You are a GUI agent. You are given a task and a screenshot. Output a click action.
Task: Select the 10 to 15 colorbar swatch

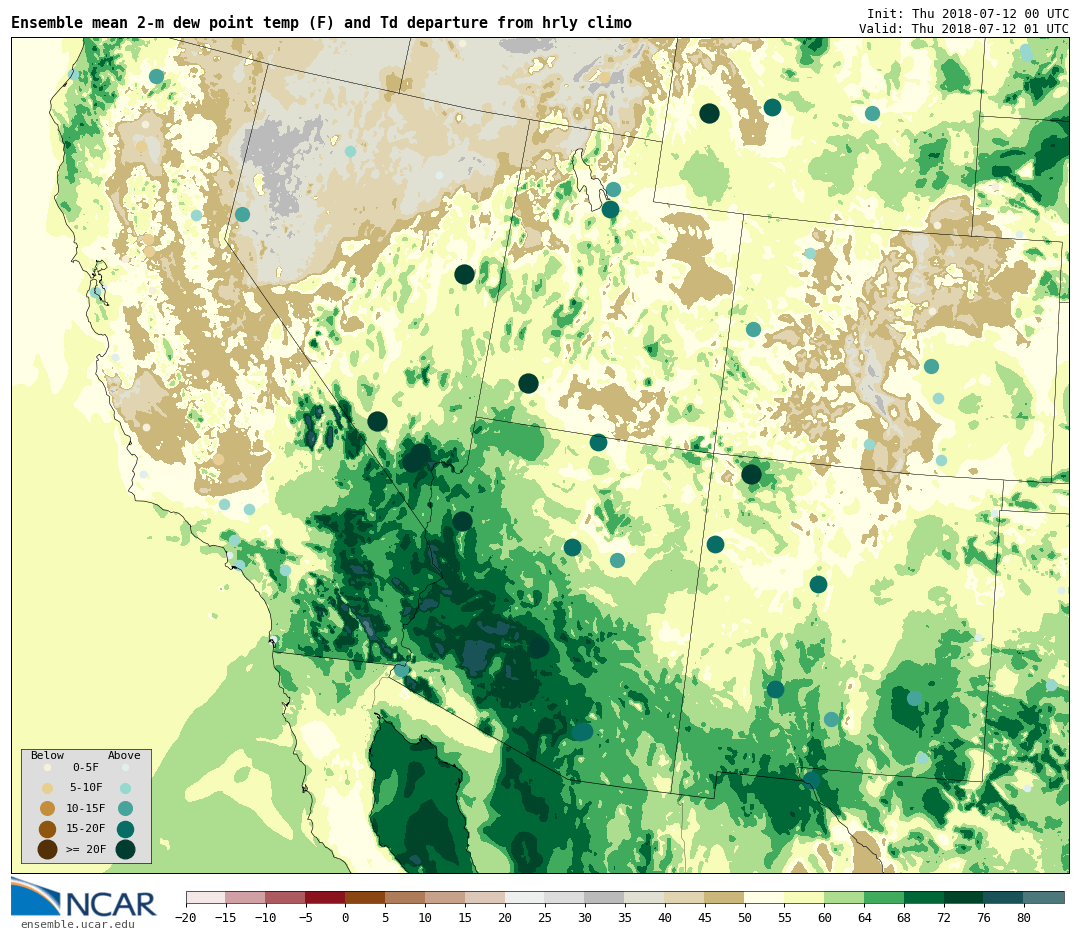point(445,897)
